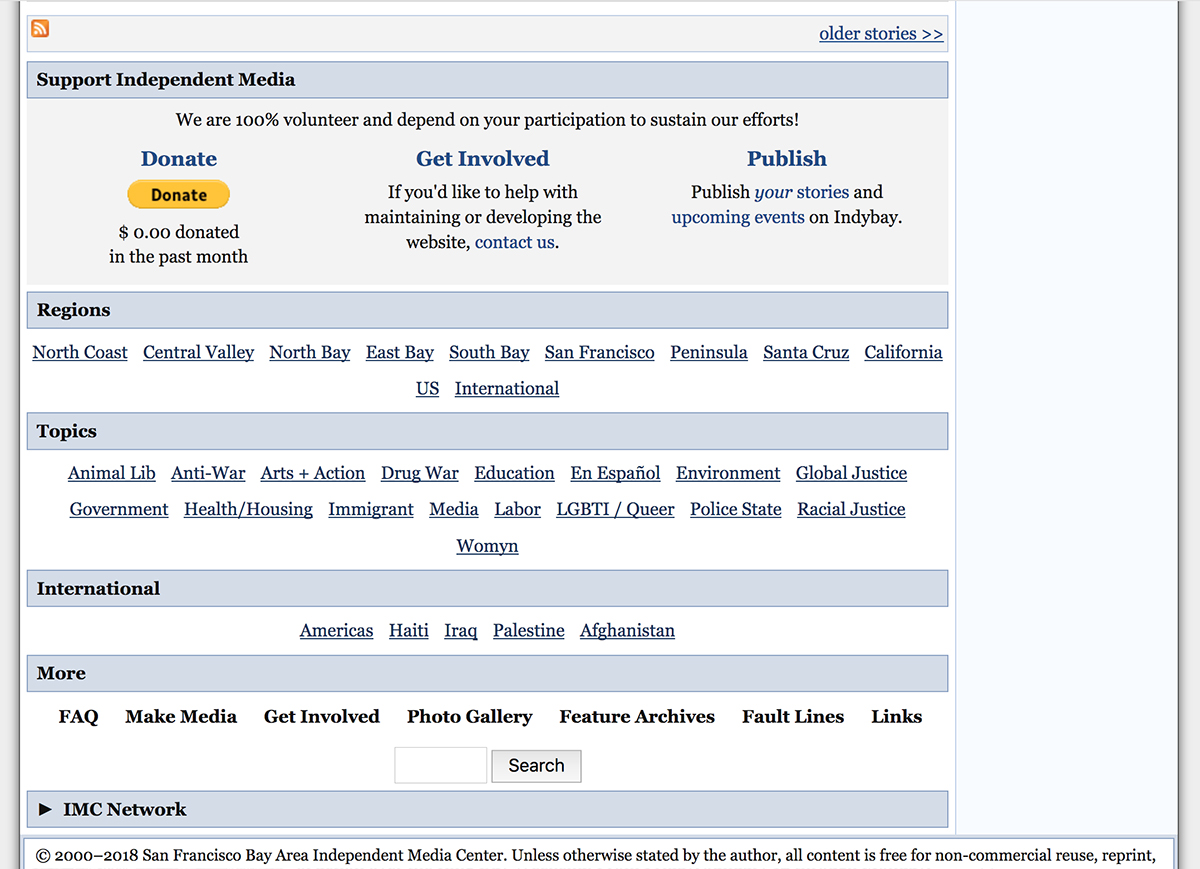Visit the Iraq international page

(461, 631)
